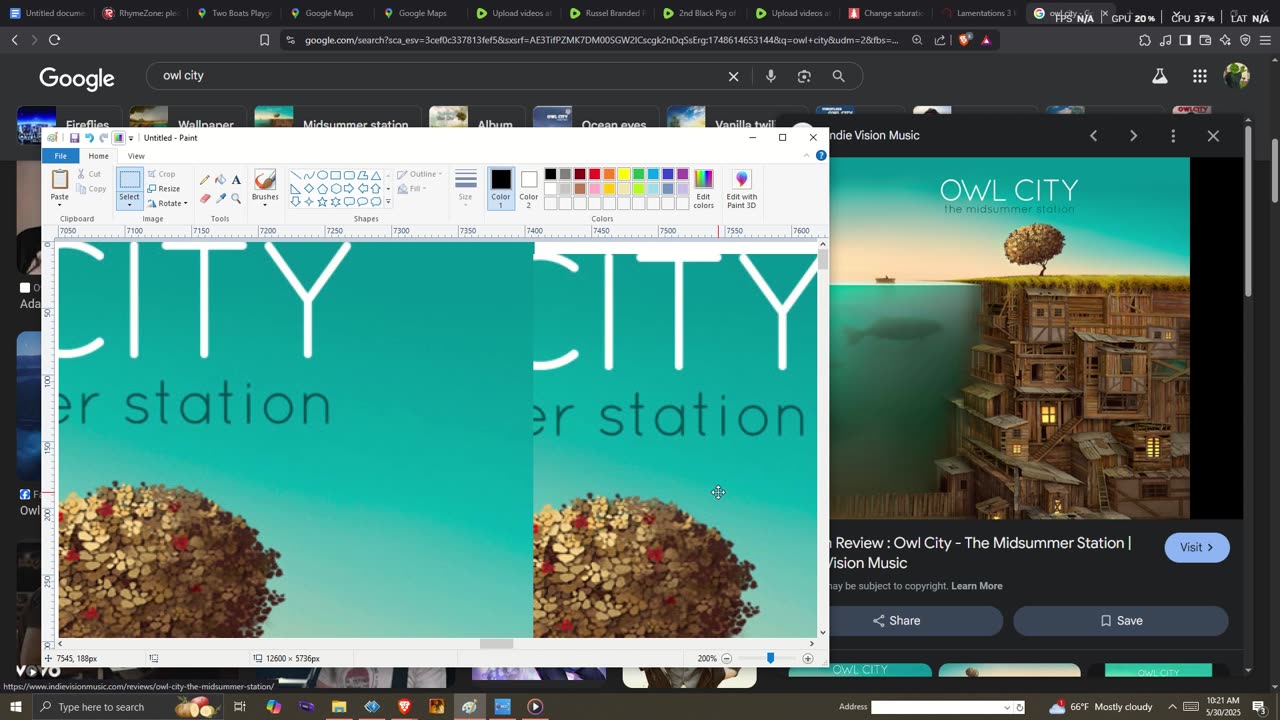Screen dimensions: 1280x720
Task: Click the Share button in preview panel
Action: [x=896, y=621]
